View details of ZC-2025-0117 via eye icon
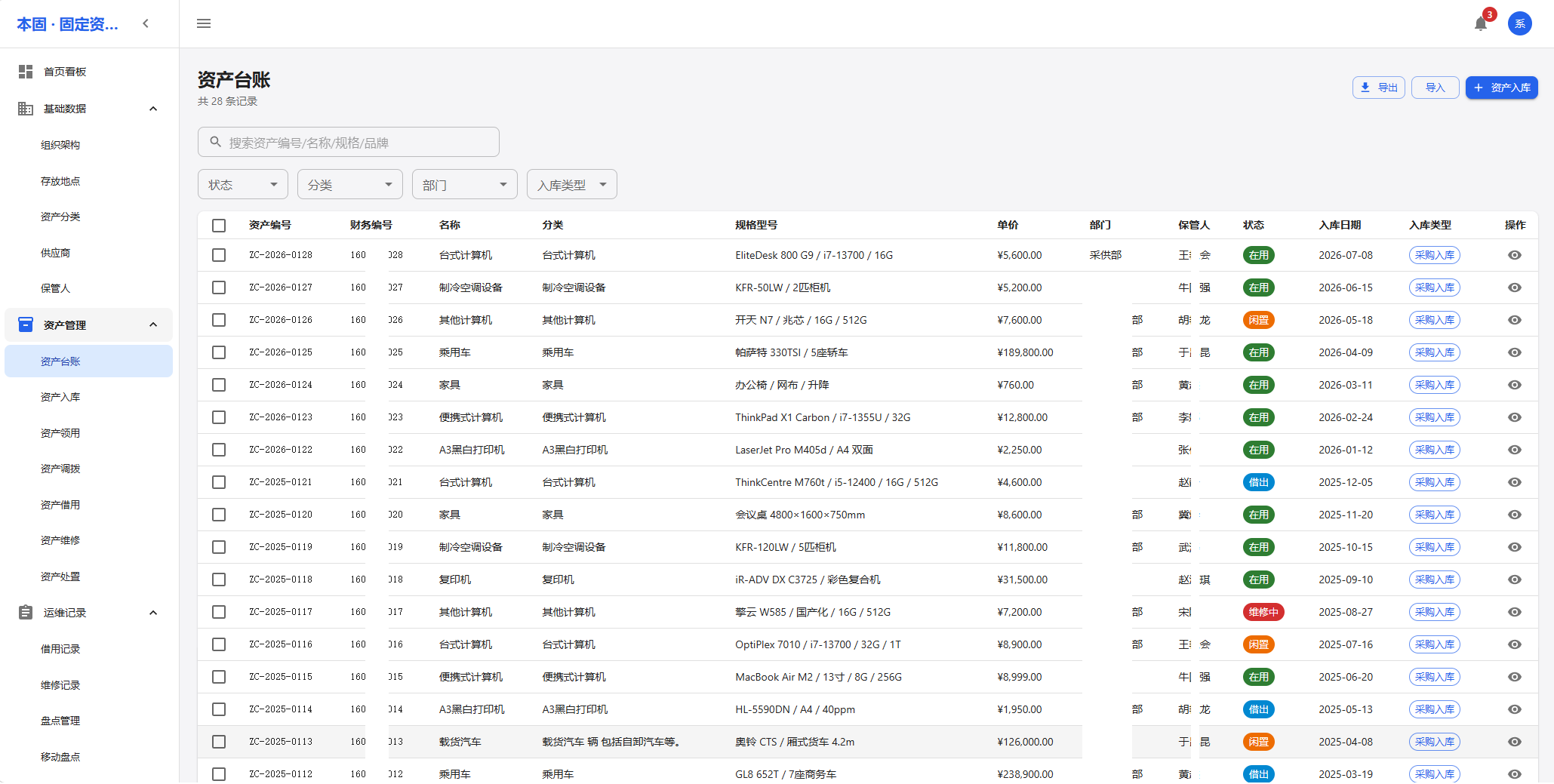This screenshot has height=784, width=1554. 1514,612
